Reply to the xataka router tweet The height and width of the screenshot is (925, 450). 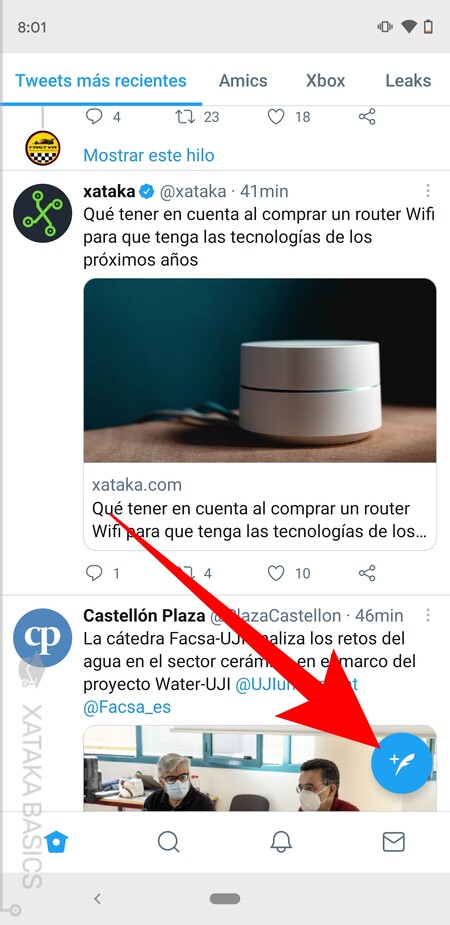94,572
